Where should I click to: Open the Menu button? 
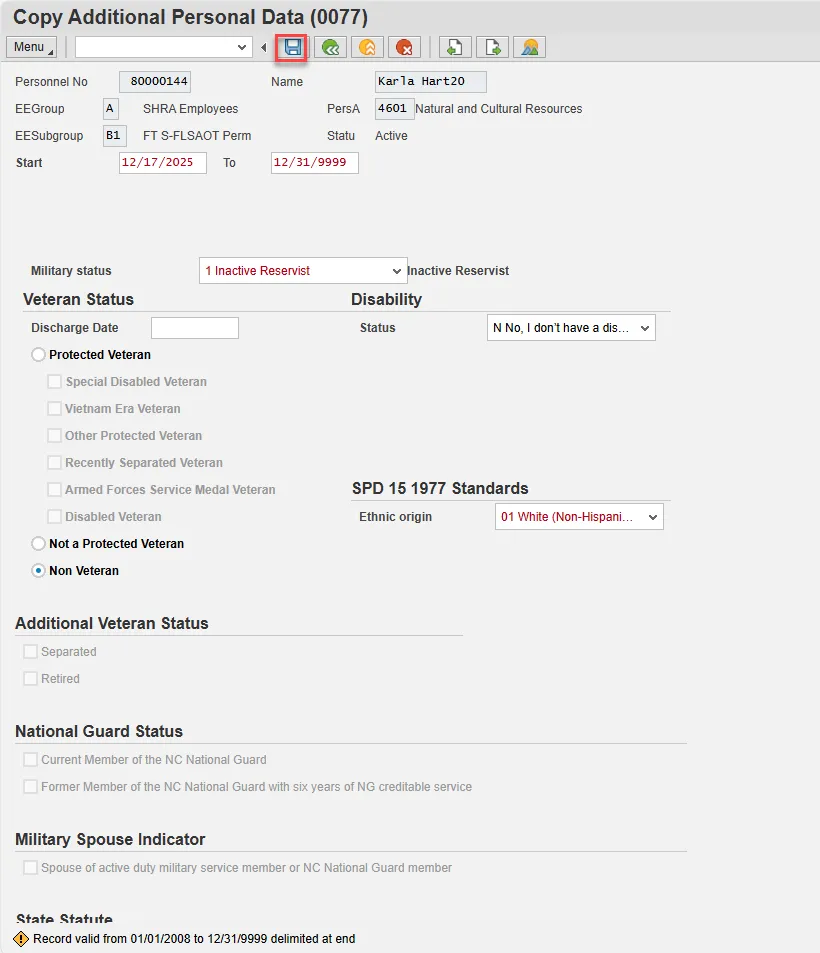click(31, 47)
